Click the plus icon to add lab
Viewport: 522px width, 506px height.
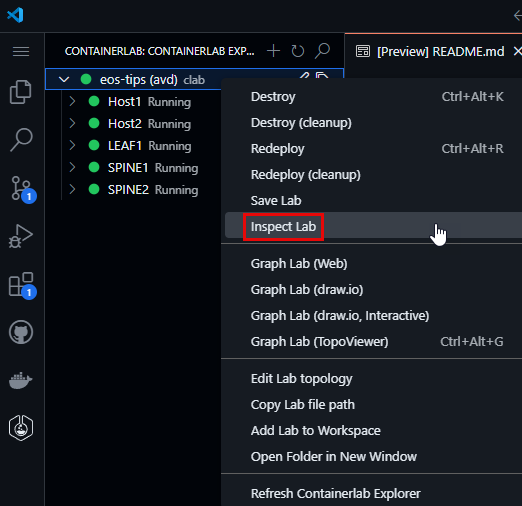[x=273, y=51]
